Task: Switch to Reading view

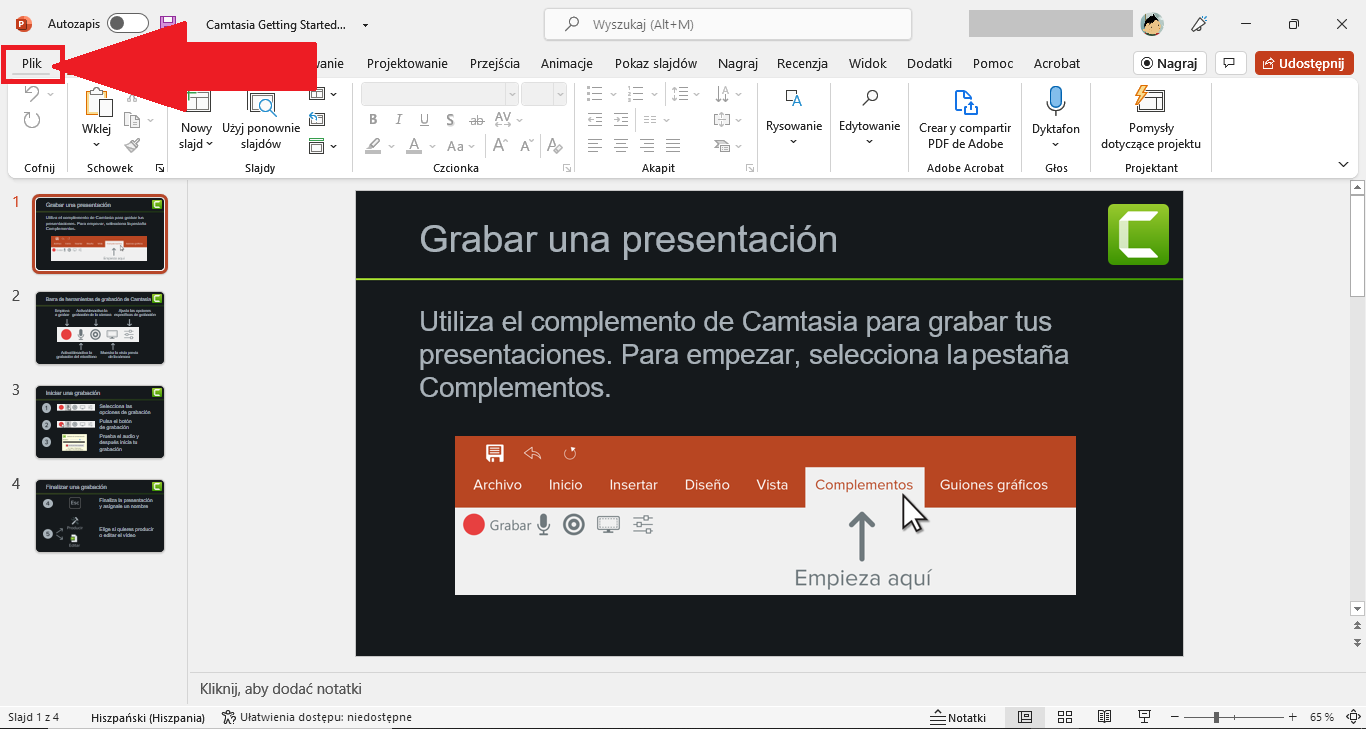Action: click(1104, 717)
